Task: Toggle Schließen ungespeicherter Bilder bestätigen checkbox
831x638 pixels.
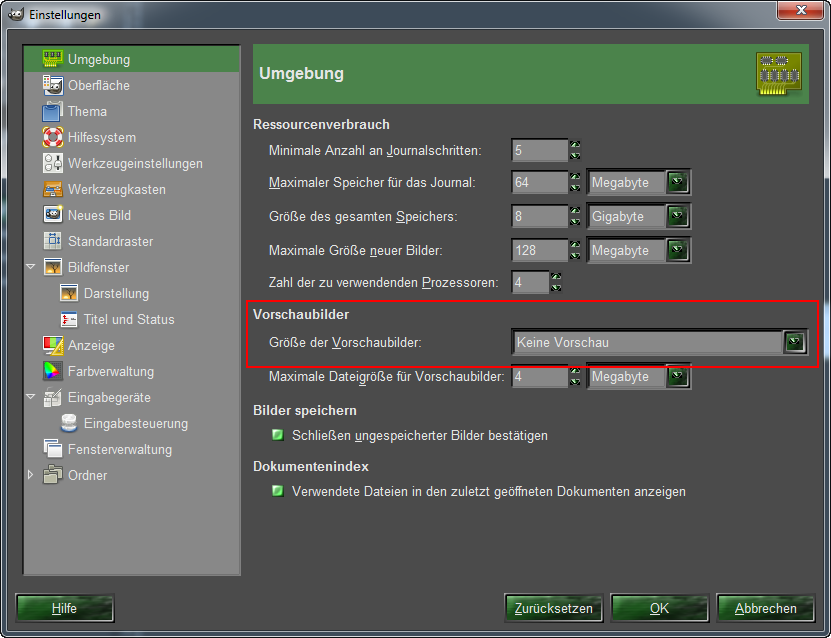Action: point(278,436)
